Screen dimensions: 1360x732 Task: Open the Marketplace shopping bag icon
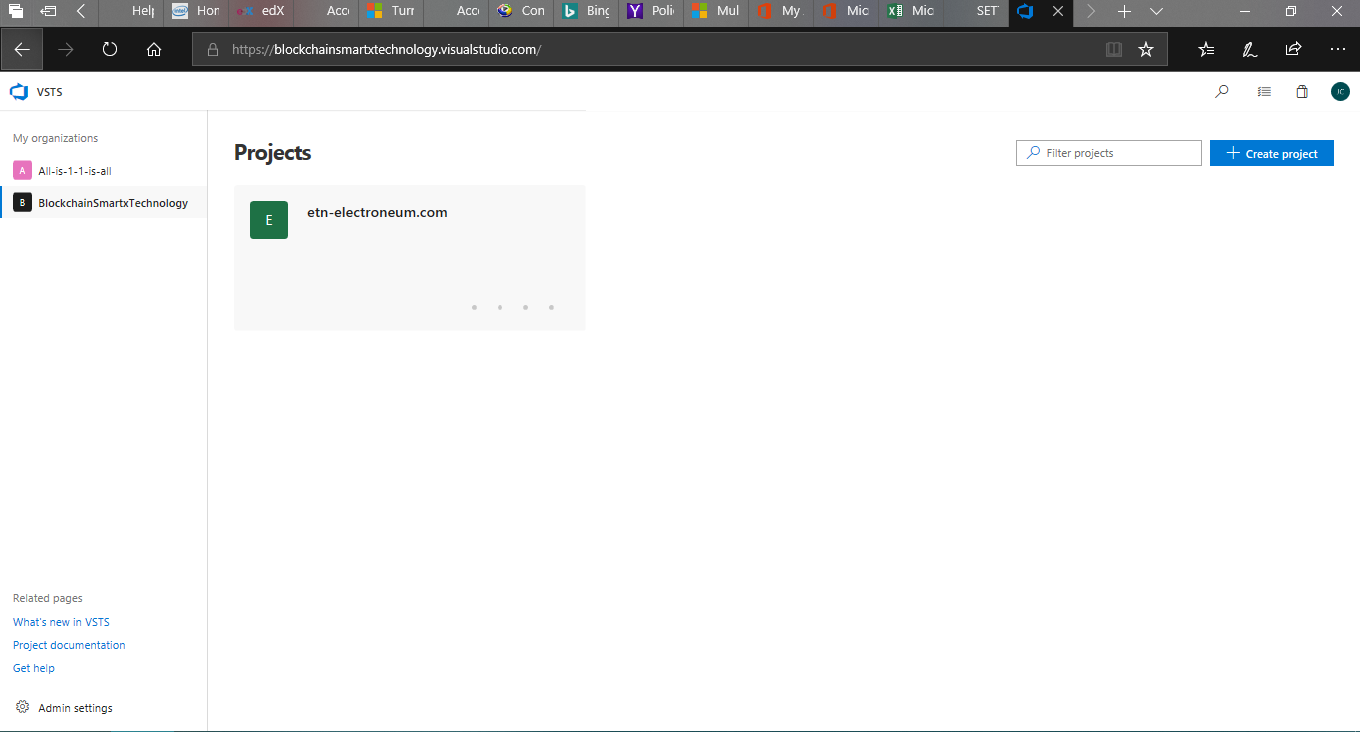(x=1302, y=91)
